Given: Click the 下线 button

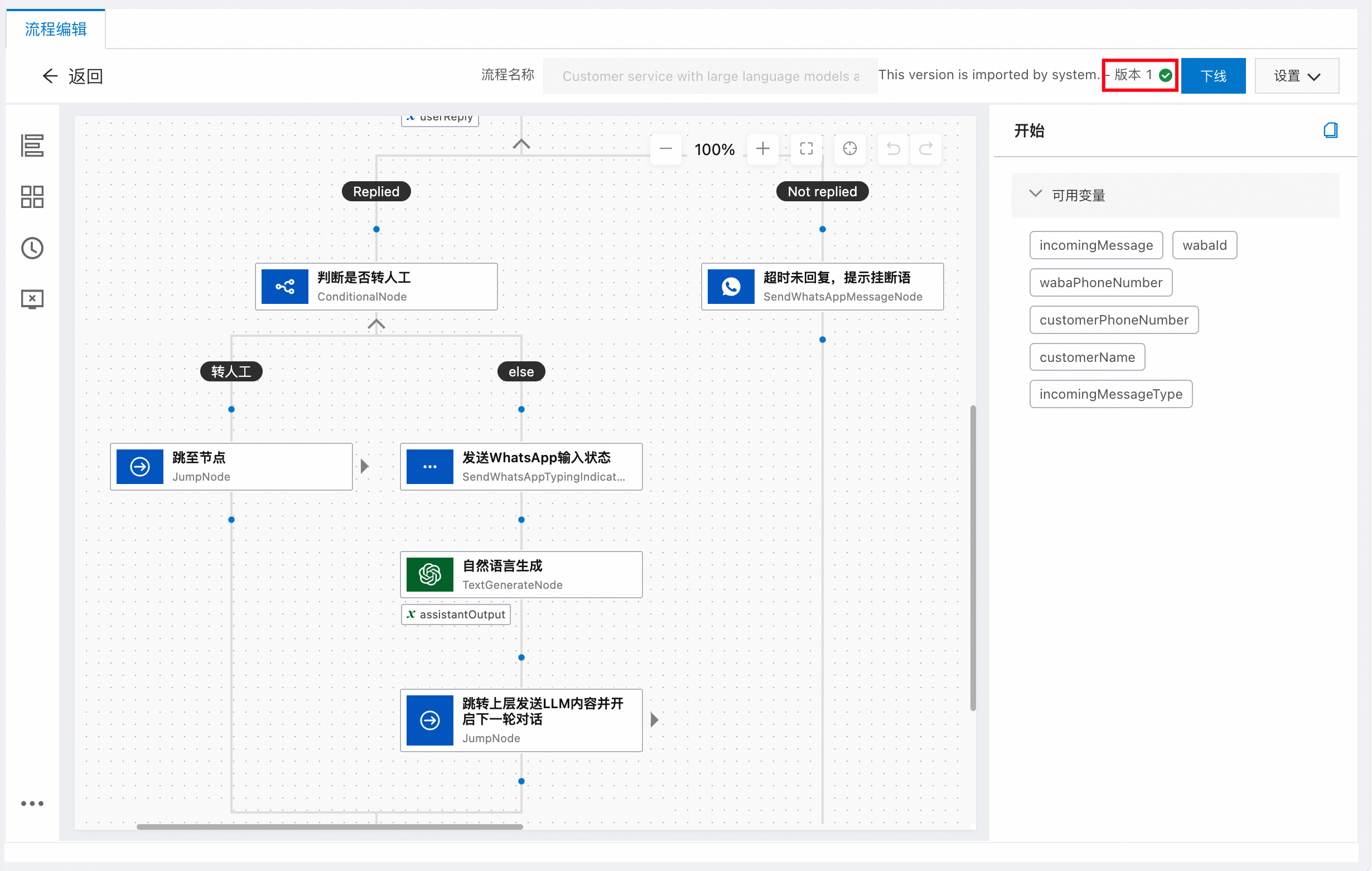Looking at the screenshot, I should tap(1212, 76).
